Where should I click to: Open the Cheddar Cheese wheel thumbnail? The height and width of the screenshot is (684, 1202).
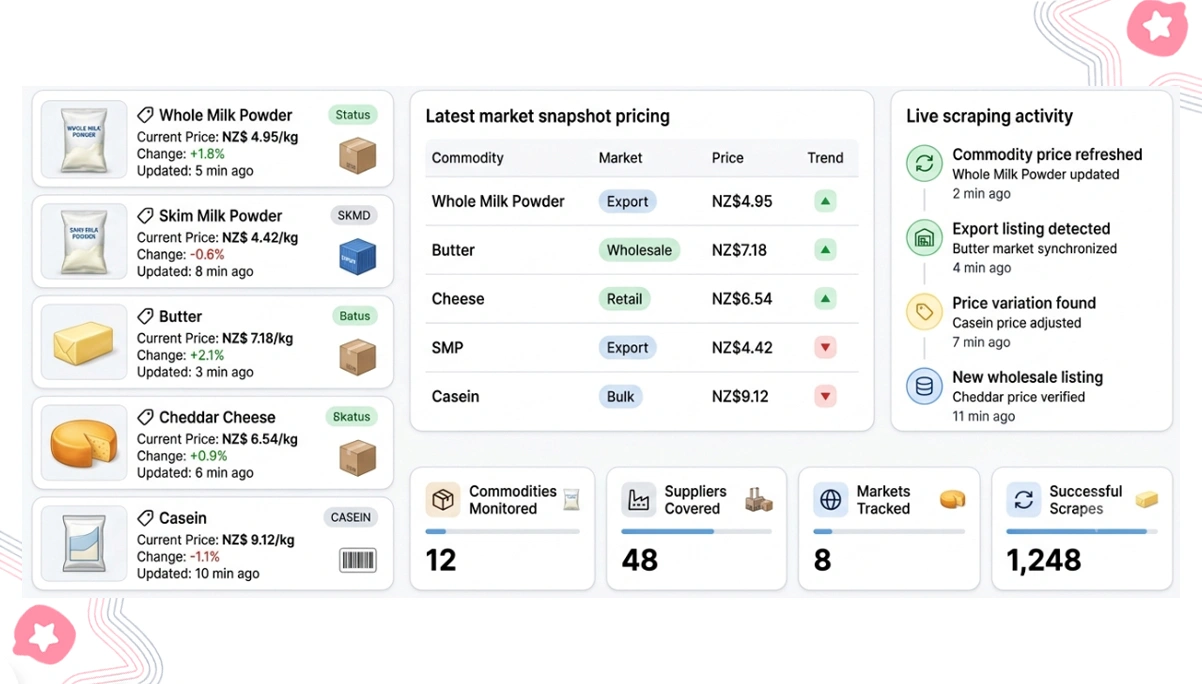click(84, 442)
